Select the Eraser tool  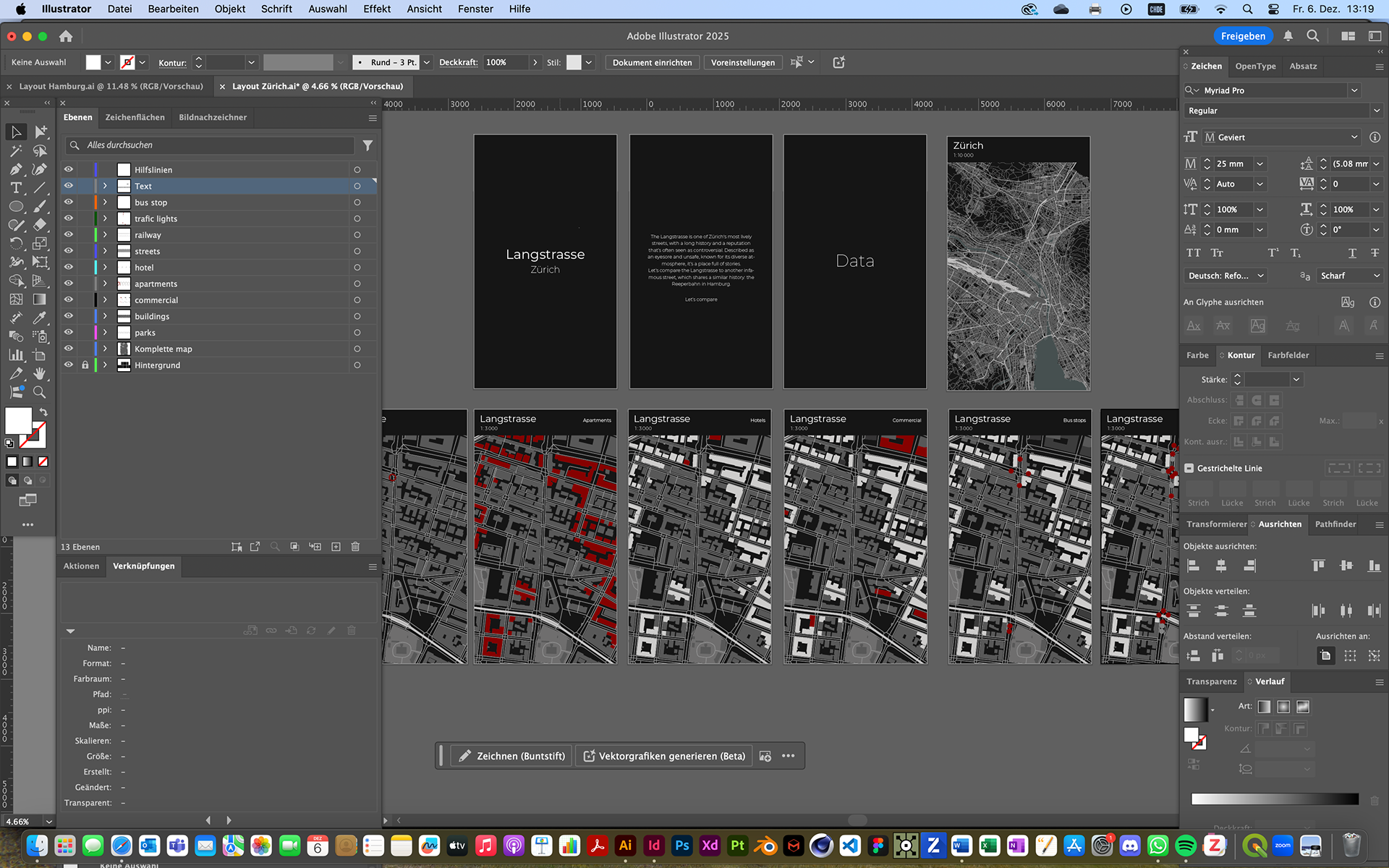coord(40,225)
